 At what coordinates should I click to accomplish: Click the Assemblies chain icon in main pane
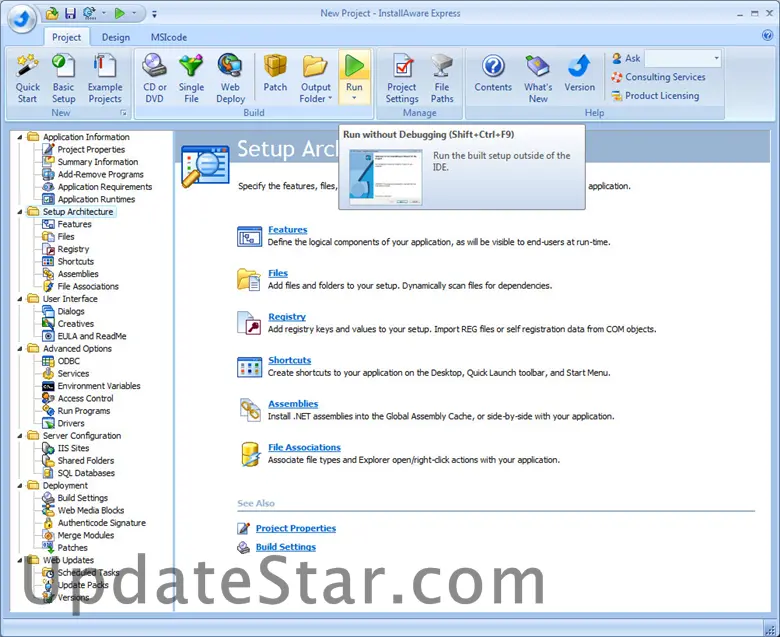[249, 410]
